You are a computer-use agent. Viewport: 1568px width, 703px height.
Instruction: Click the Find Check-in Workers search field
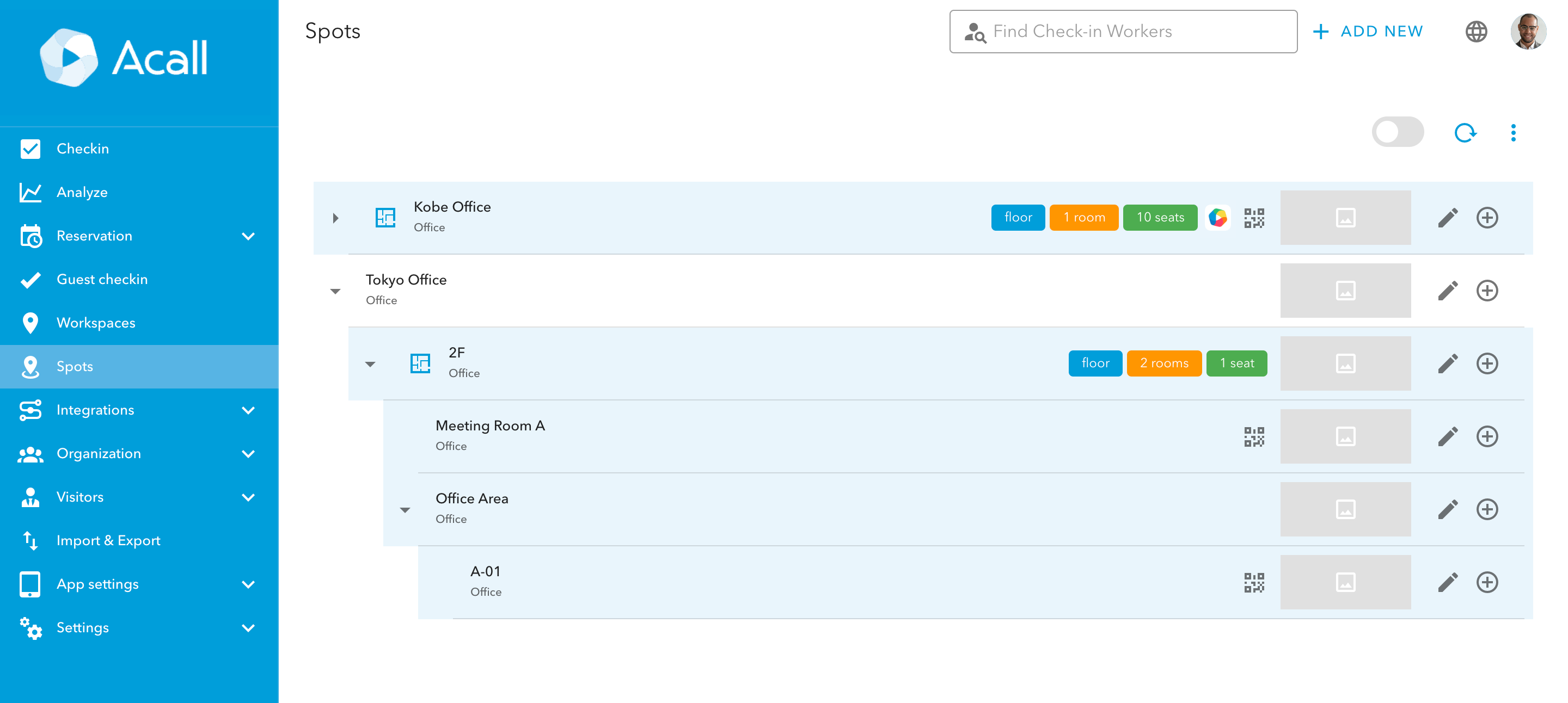click(1123, 32)
